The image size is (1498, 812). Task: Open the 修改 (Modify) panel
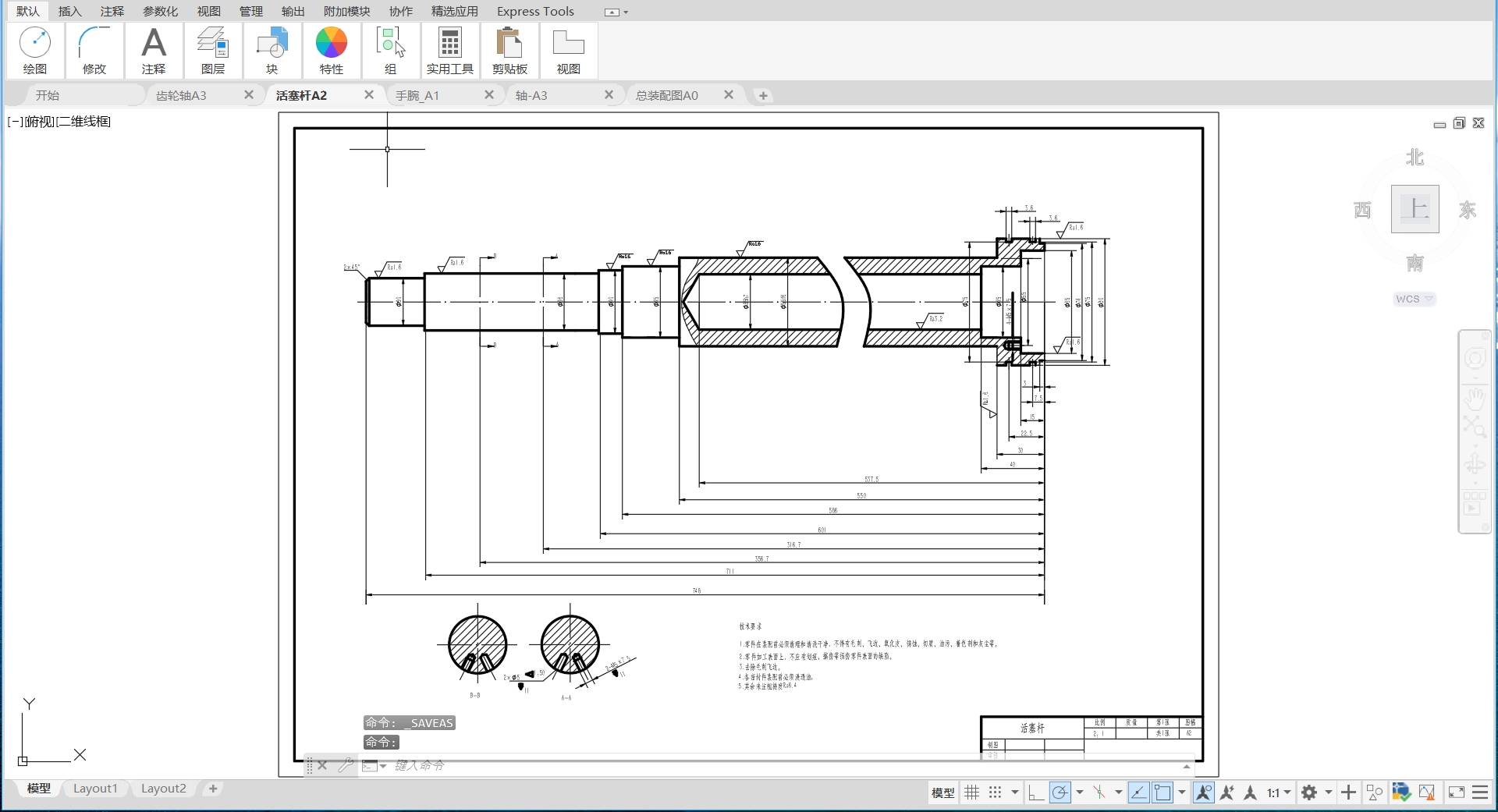(94, 51)
